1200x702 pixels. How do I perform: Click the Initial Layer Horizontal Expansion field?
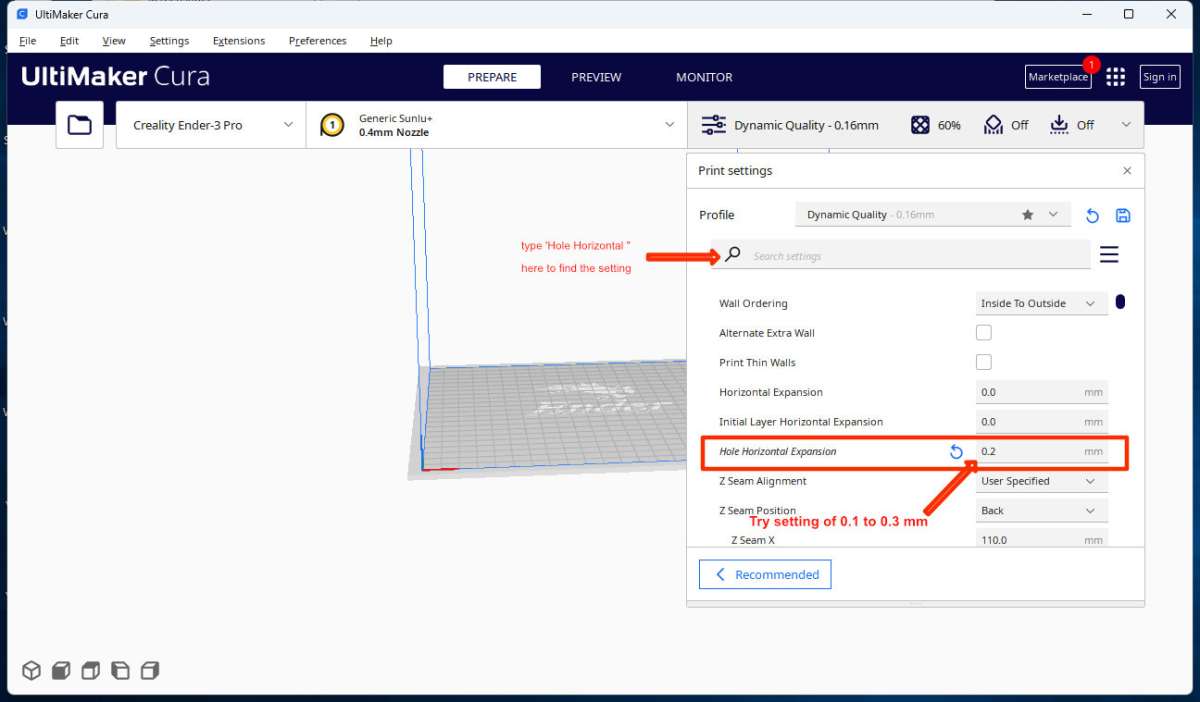[x=1042, y=422]
